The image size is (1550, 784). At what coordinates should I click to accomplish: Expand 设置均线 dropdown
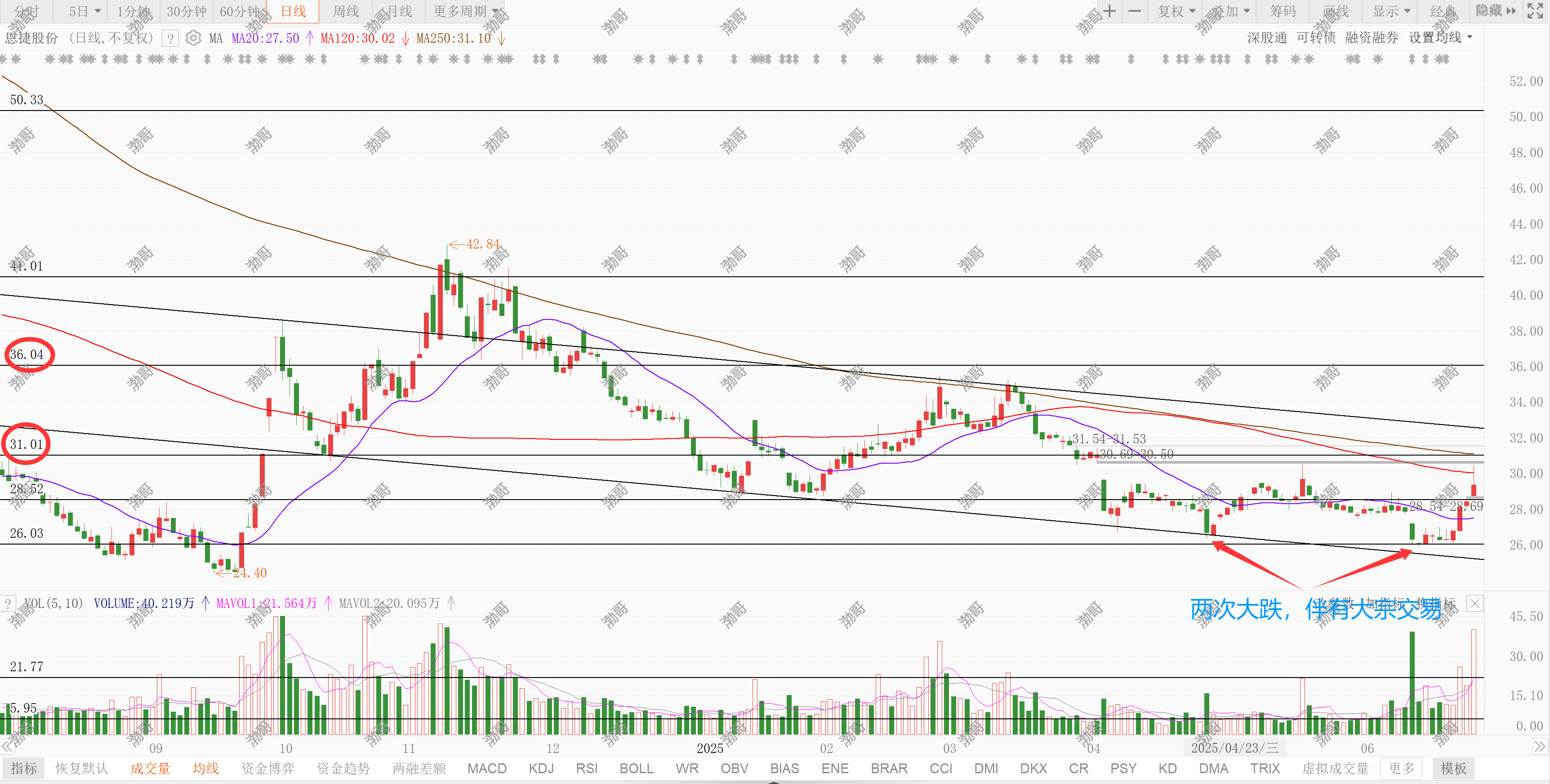tap(1440, 38)
